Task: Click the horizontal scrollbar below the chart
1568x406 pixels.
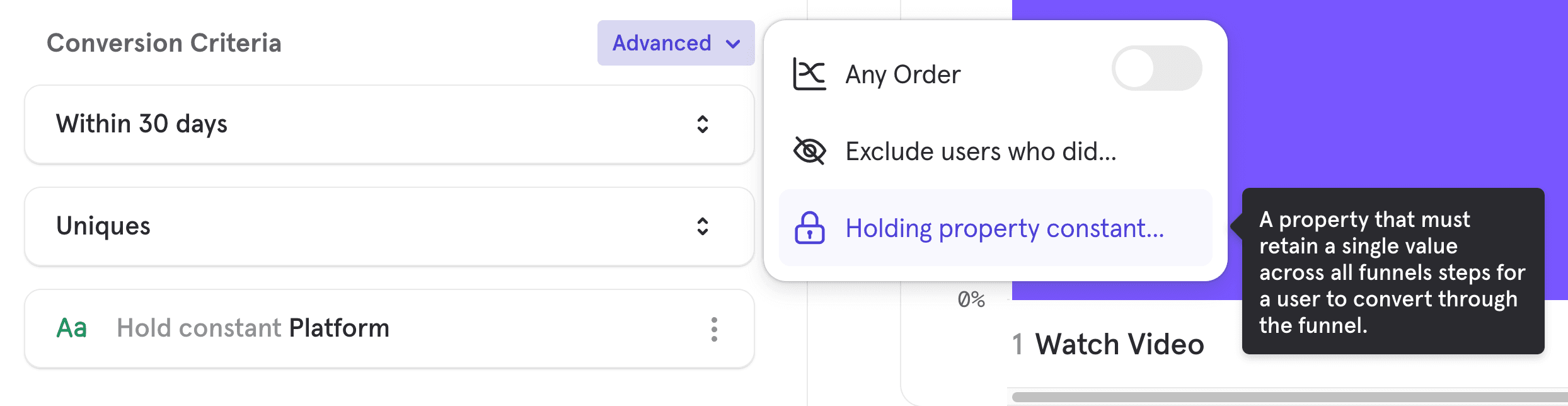Action: [x=1286, y=397]
